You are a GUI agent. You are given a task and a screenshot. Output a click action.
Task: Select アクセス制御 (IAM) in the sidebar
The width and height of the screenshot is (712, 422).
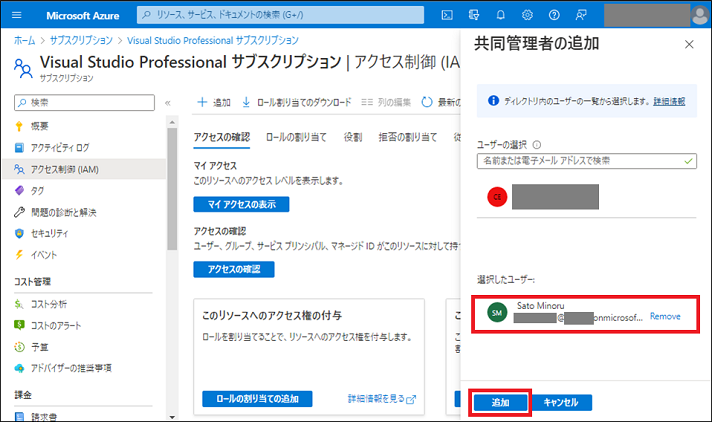[x=84, y=169]
